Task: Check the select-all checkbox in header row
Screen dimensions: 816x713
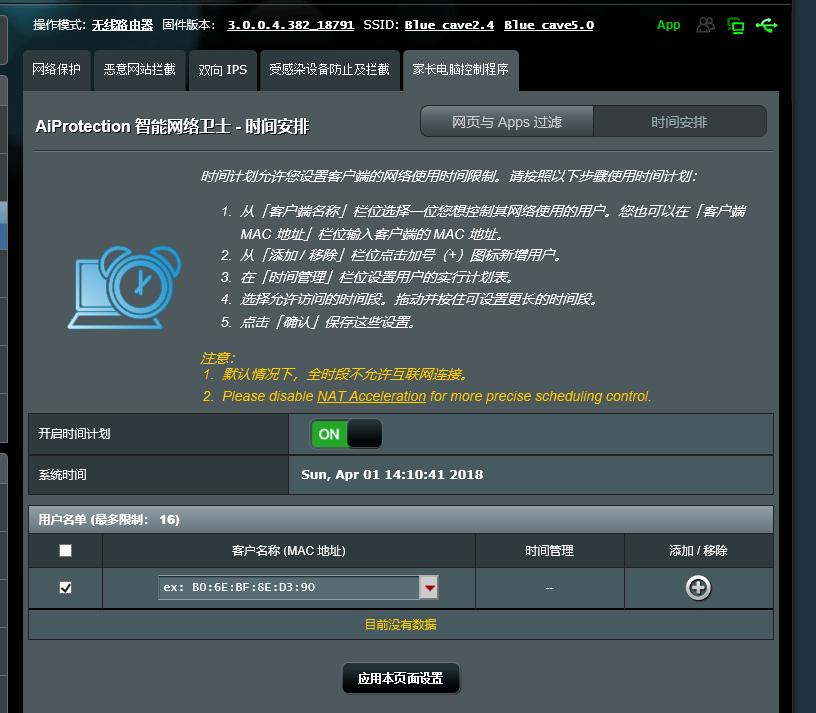Action: click(66, 551)
